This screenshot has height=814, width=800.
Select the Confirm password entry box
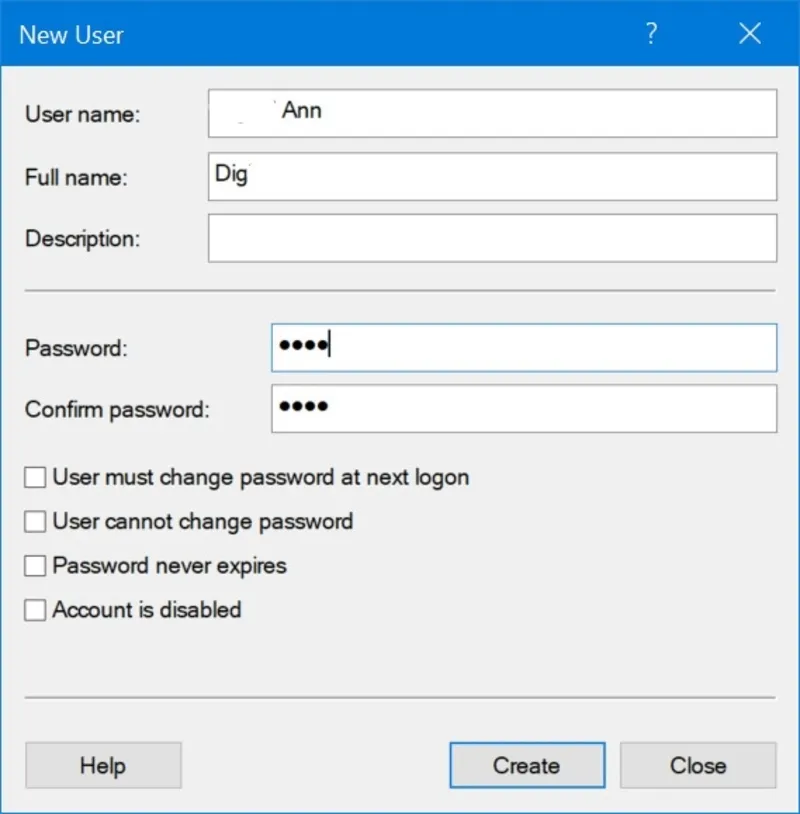(x=523, y=409)
